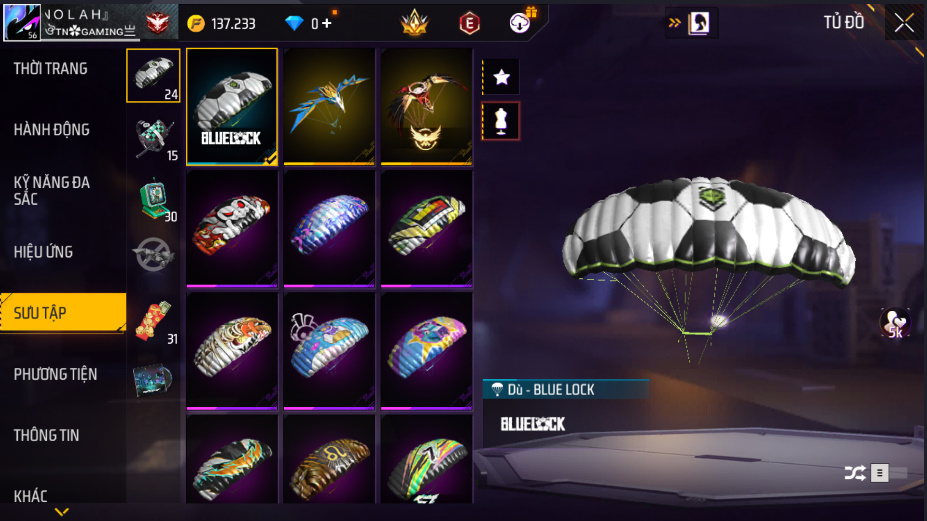Image resolution: width=927 pixels, height=521 pixels.
Task: Add diamonds with the plus button
Action: click(327, 24)
